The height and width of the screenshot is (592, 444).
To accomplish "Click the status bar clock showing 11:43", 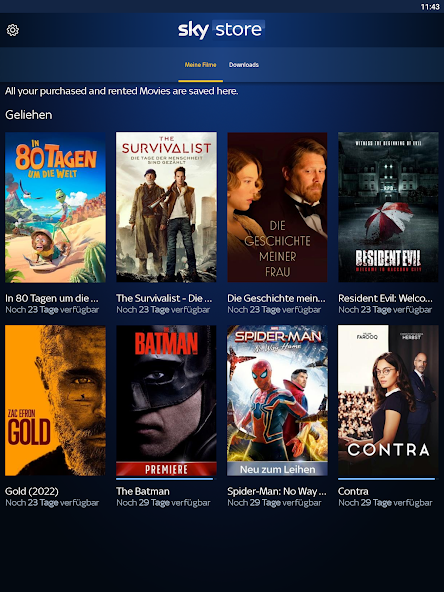I will [430, 7].
